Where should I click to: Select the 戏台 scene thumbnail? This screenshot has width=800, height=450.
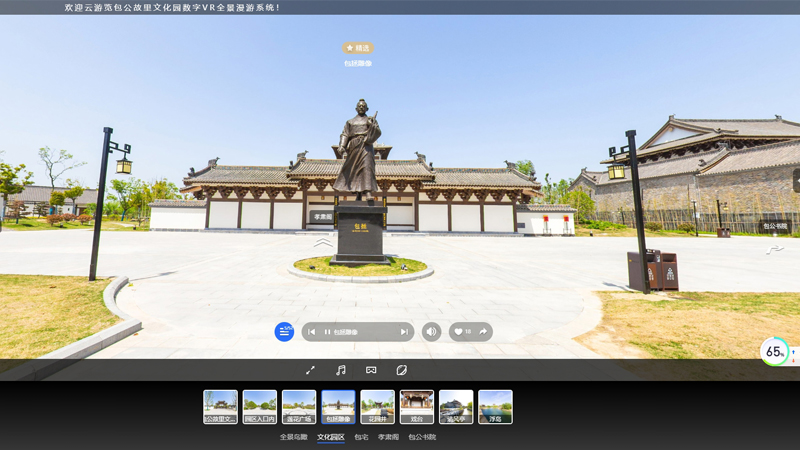417,407
